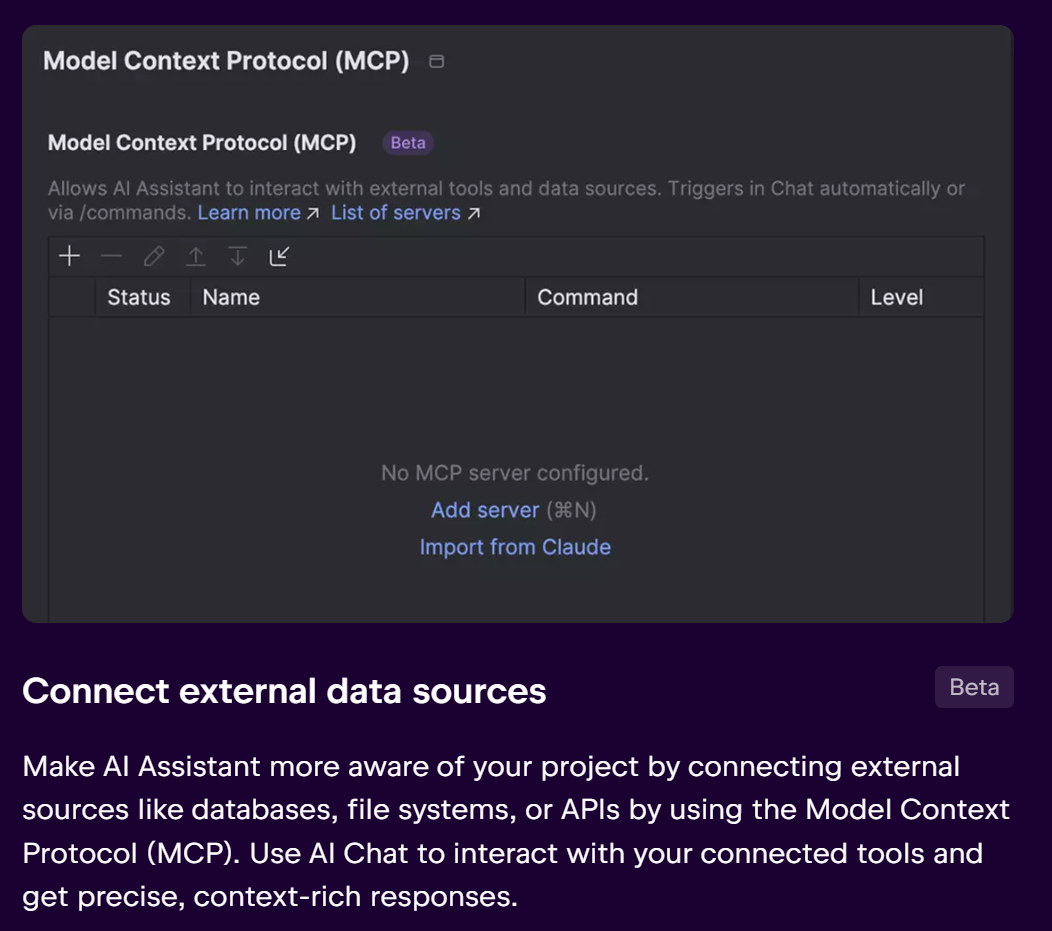The image size is (1052, 931).
Task: Click the minus remove server icon
Action: [x=111, y=256]
